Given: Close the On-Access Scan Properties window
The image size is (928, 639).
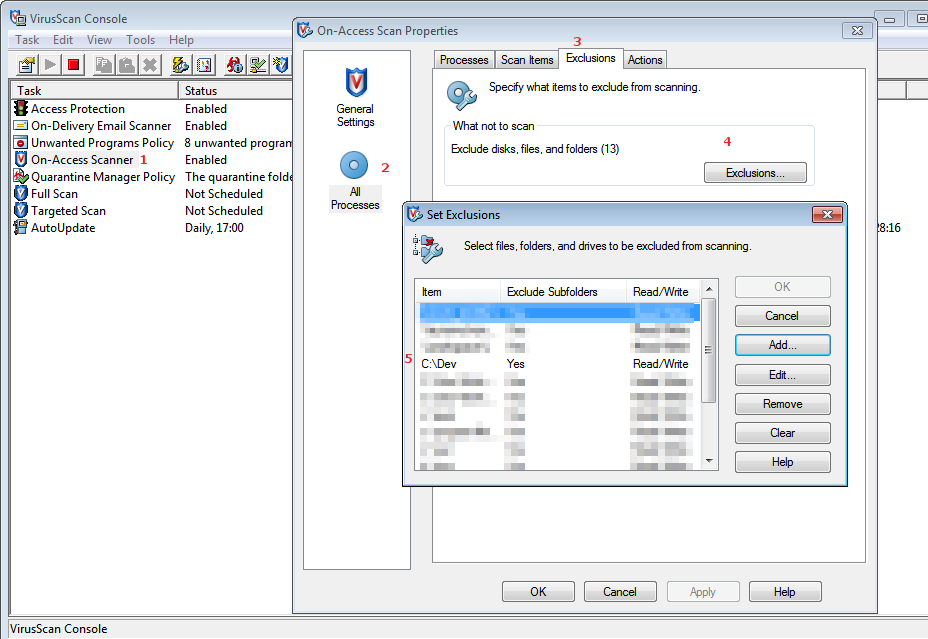Looking at the screenshot, I should pos(857,30).
